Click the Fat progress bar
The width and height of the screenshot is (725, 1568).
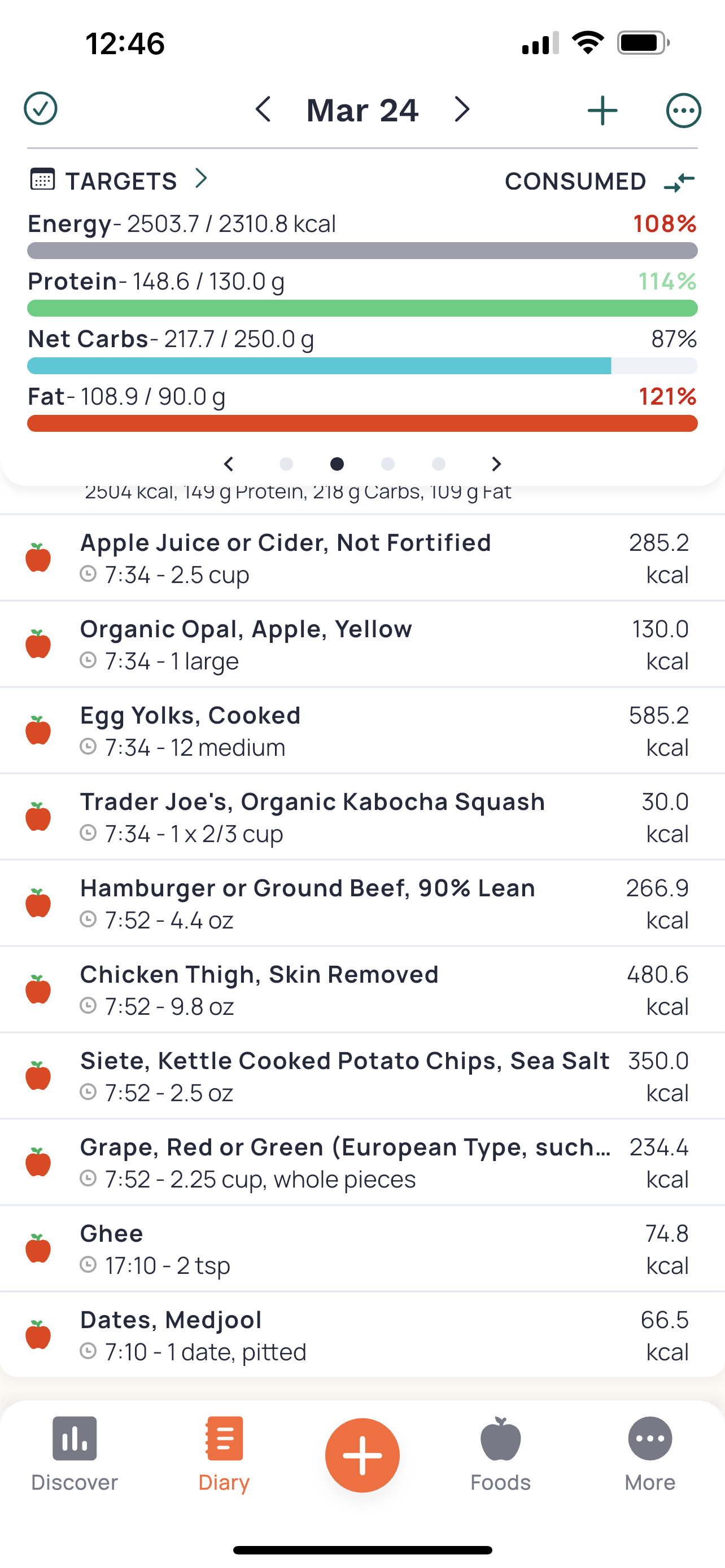(362, 424)
